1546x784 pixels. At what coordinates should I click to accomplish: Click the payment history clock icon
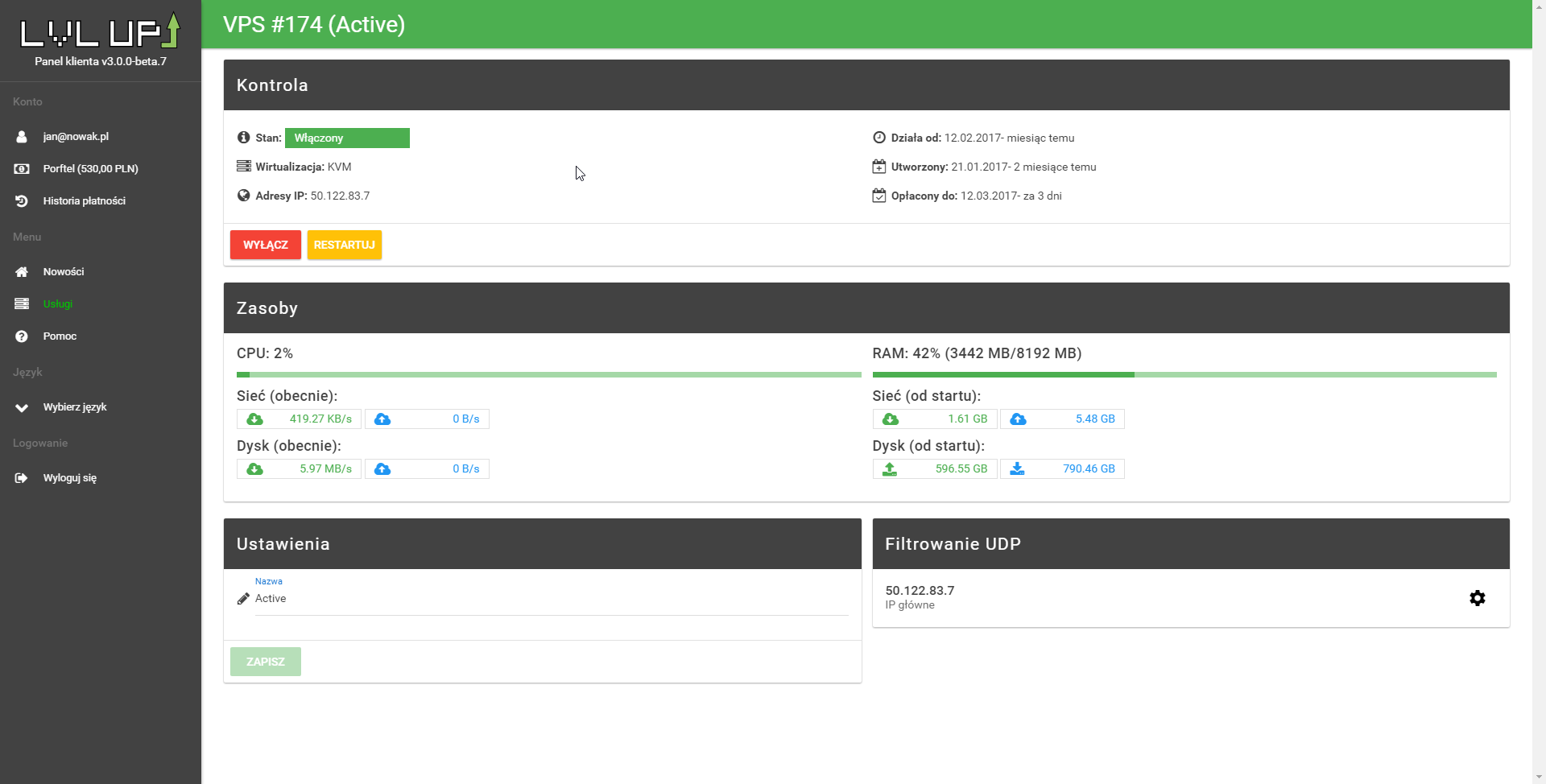(22, 201)
